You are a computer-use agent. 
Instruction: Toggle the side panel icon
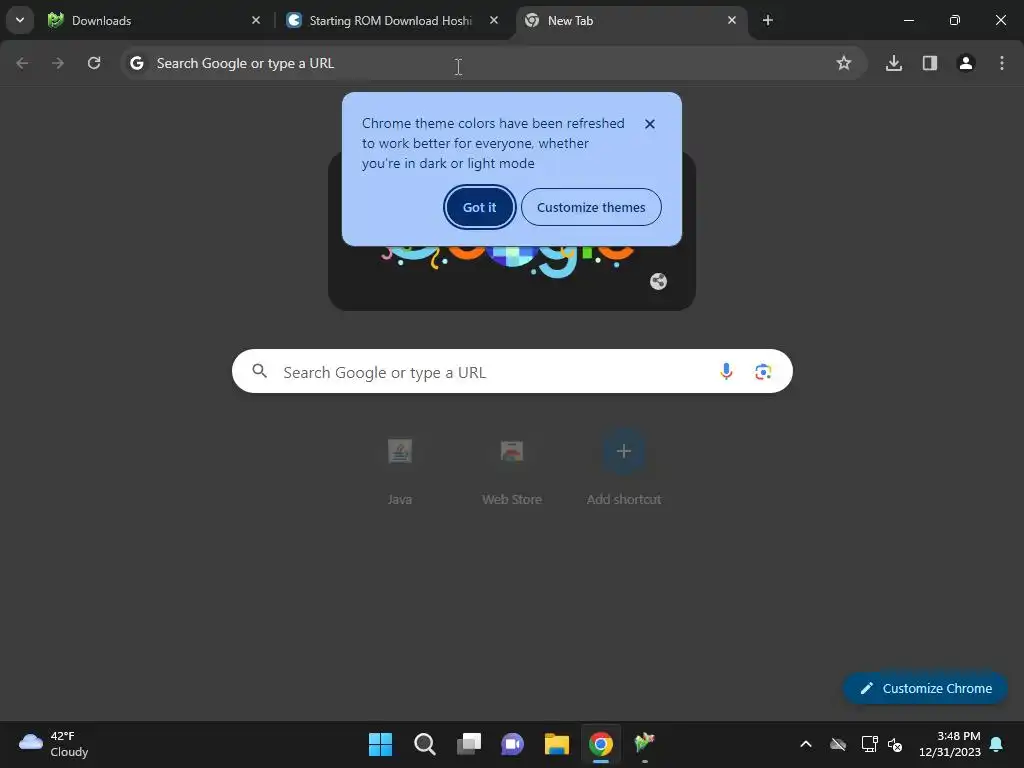click(930, 63)
